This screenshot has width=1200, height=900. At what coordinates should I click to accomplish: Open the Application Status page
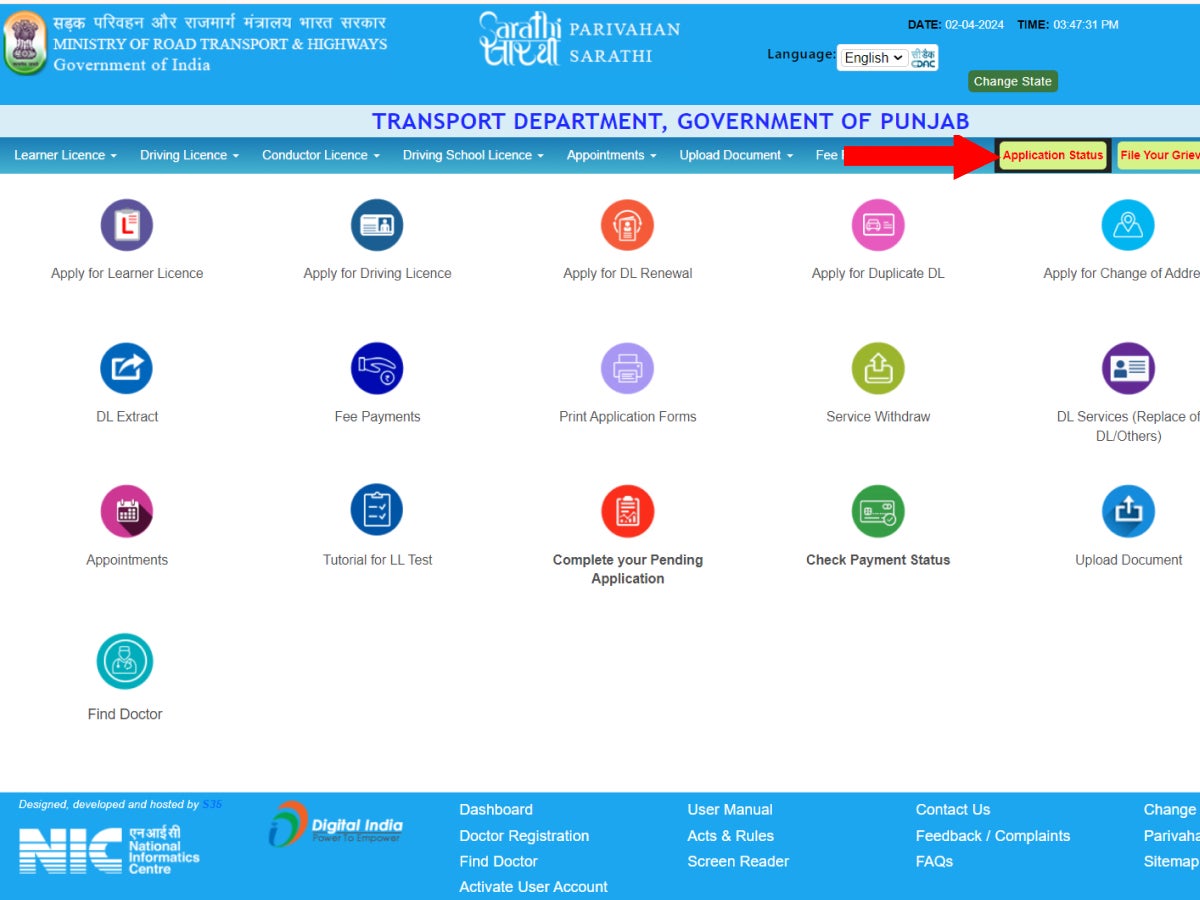tap(1051, 155)
